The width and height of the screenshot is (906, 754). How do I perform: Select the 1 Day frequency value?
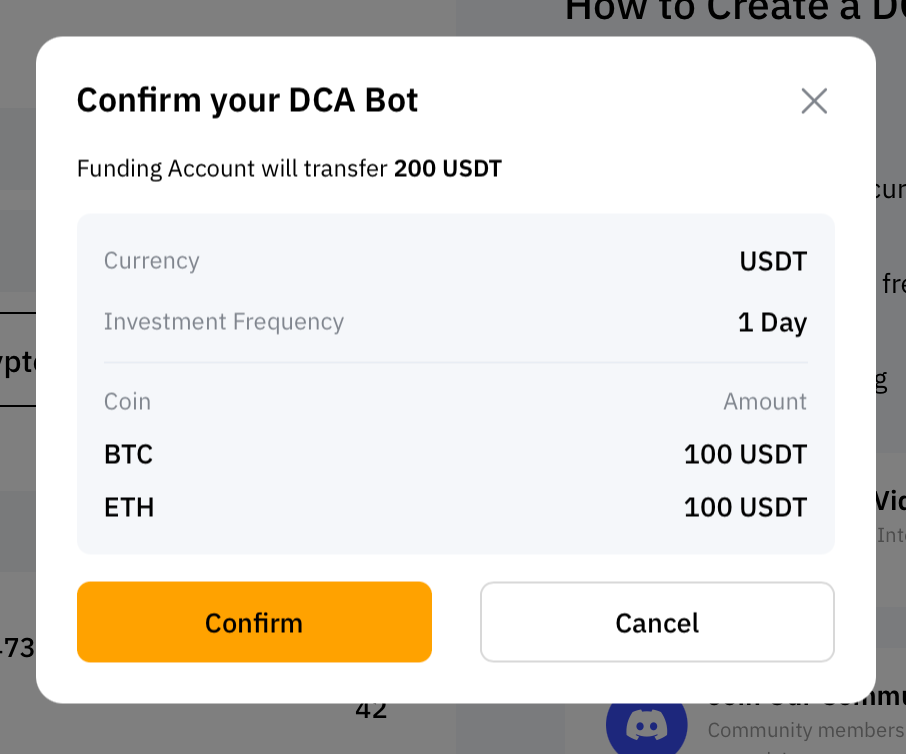point(772,323)
